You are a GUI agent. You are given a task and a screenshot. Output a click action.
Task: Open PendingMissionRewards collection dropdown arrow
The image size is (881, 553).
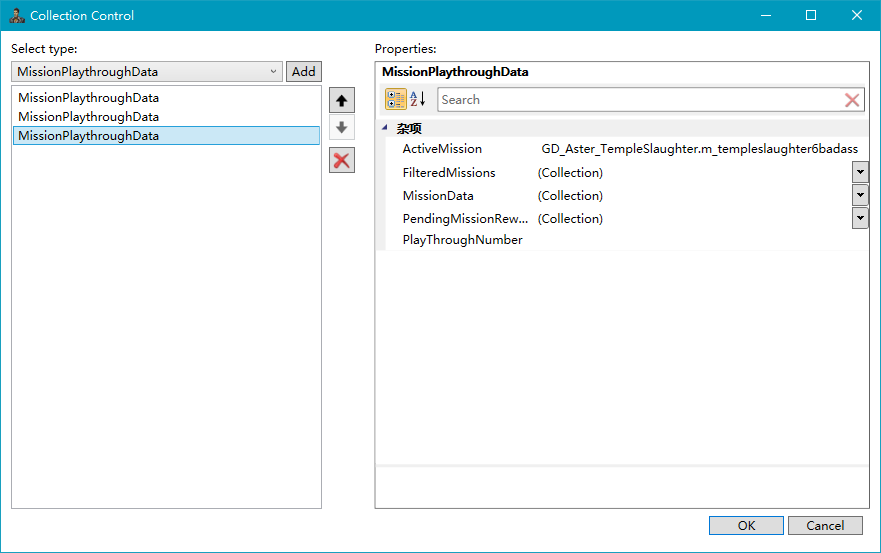(860, 218)
